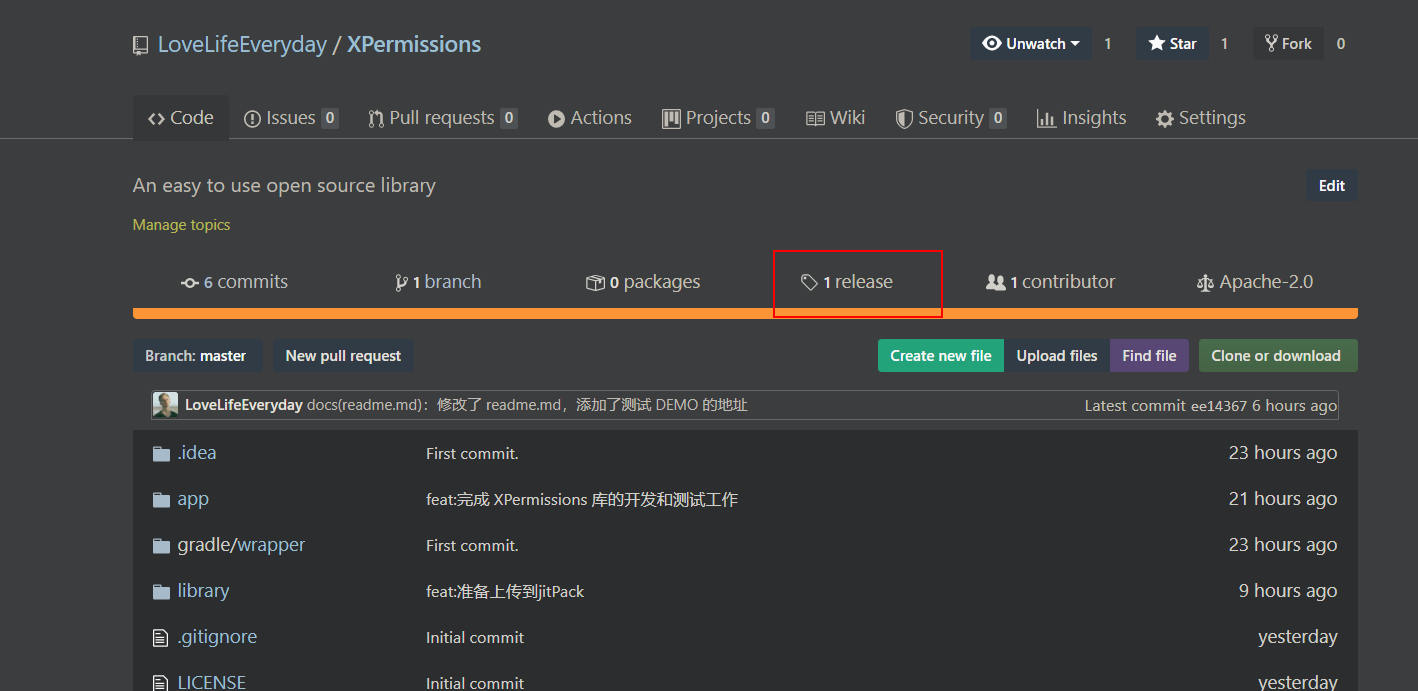Star the repository
This screenshot has height=691, width=1418.
pyautogui.click(x=1172, y=43)
